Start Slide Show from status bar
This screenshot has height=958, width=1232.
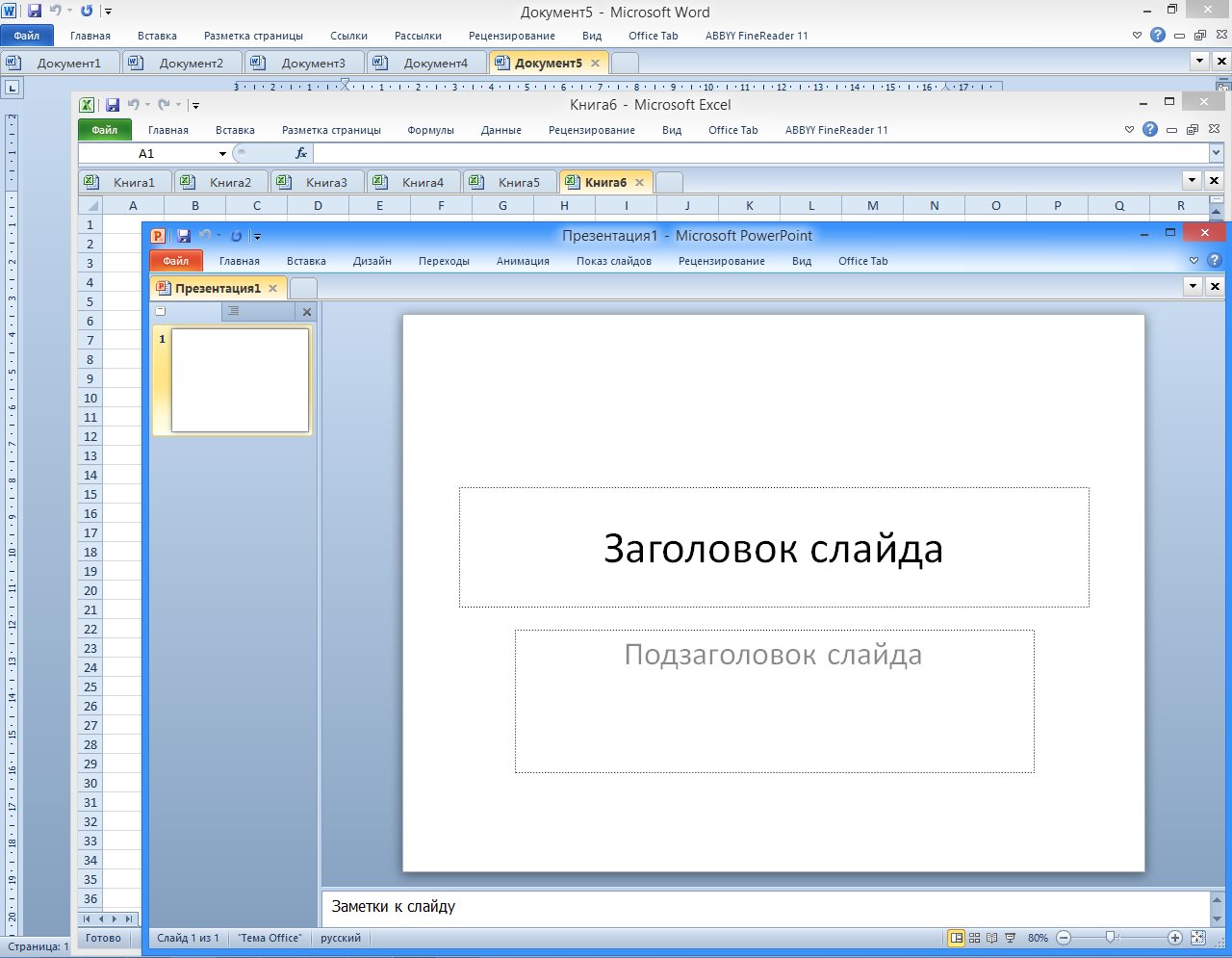[x=1010, y=938]
